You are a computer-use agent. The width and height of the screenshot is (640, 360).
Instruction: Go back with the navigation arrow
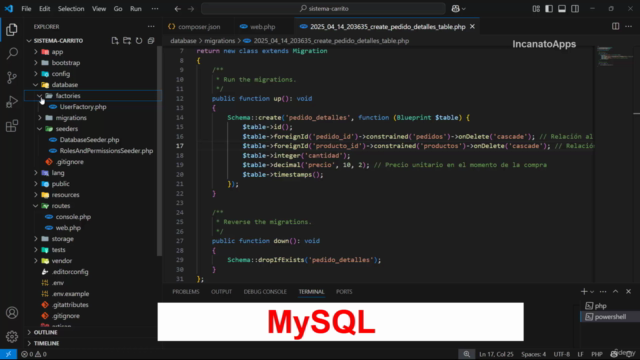click(x=178, y=9)
